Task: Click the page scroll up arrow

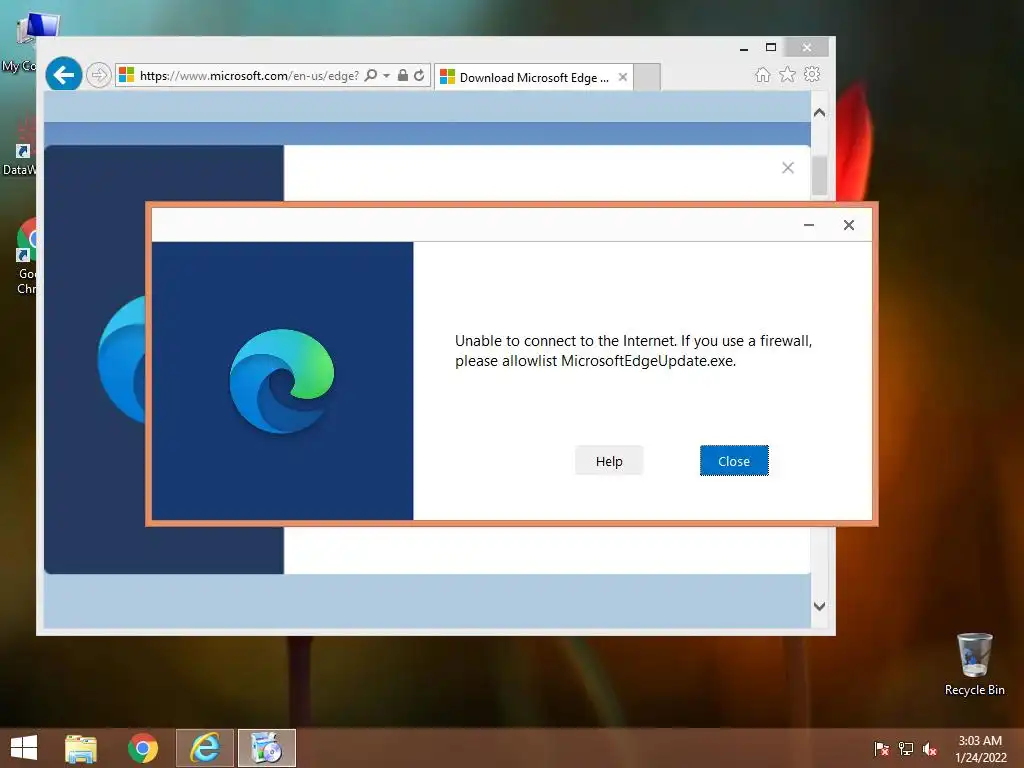Action: [x=820, y=112]
